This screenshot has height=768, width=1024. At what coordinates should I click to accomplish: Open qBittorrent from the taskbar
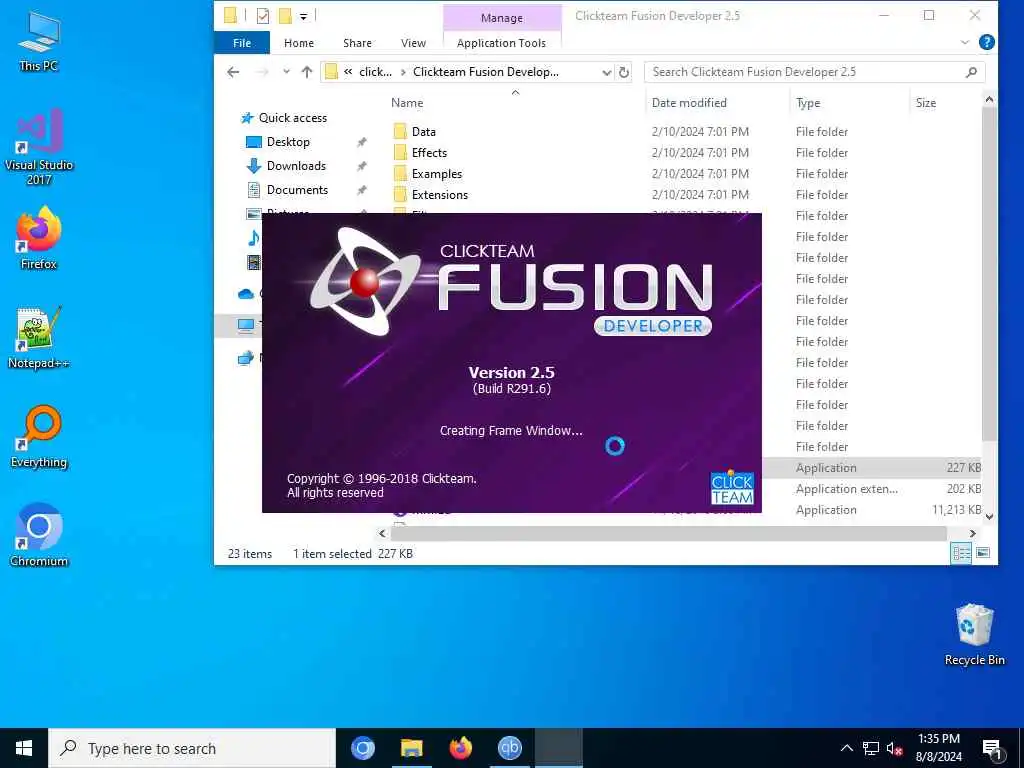[x=510, y=748]
